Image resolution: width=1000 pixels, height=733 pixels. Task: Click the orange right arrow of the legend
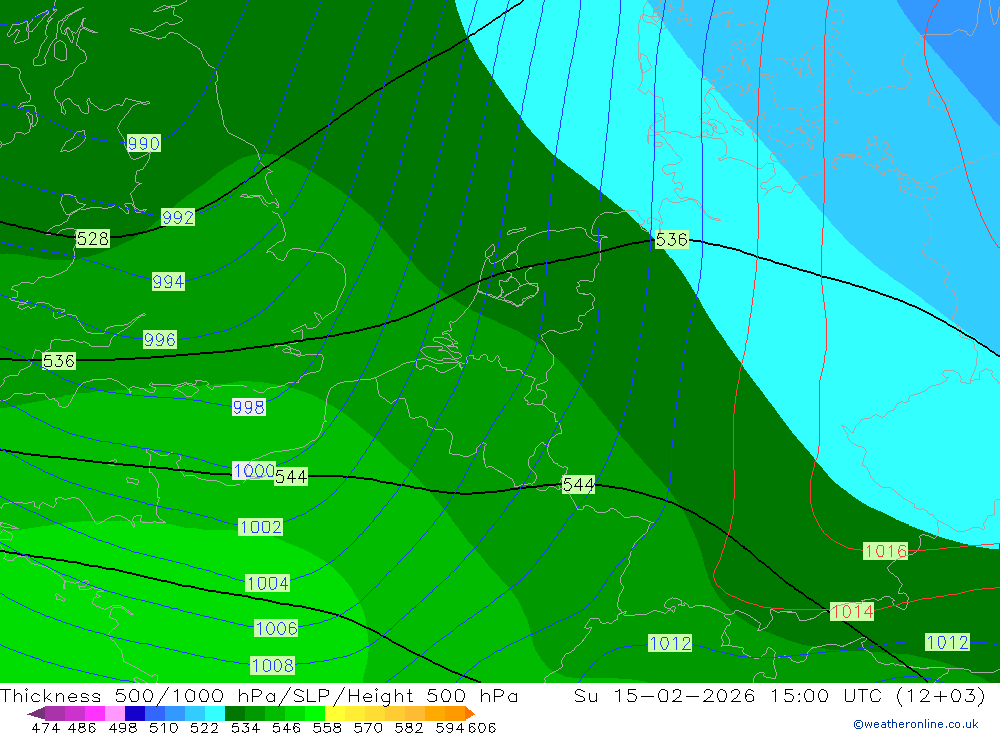tap(470, 713)
